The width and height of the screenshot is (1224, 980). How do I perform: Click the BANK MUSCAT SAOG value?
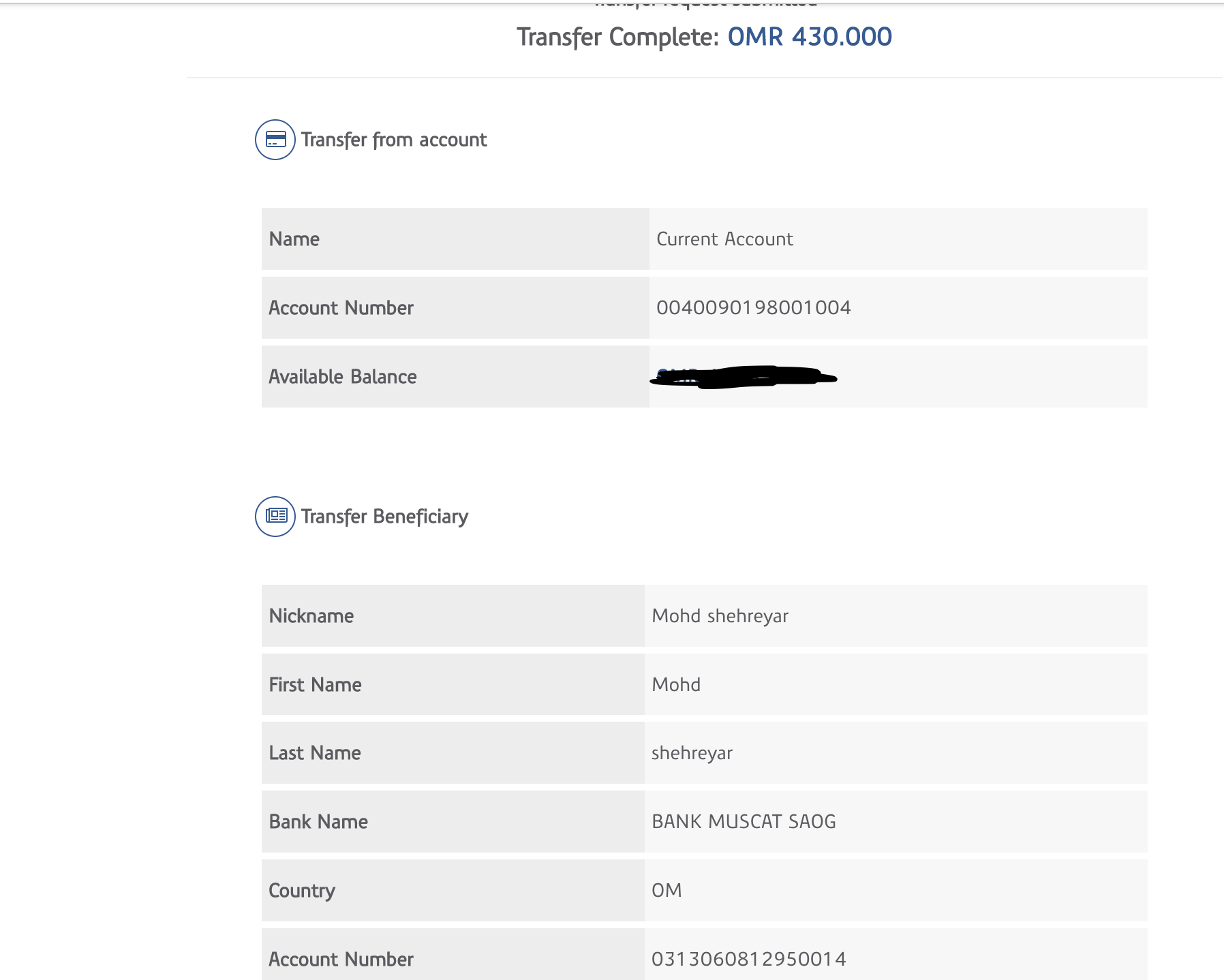(744, 822)
